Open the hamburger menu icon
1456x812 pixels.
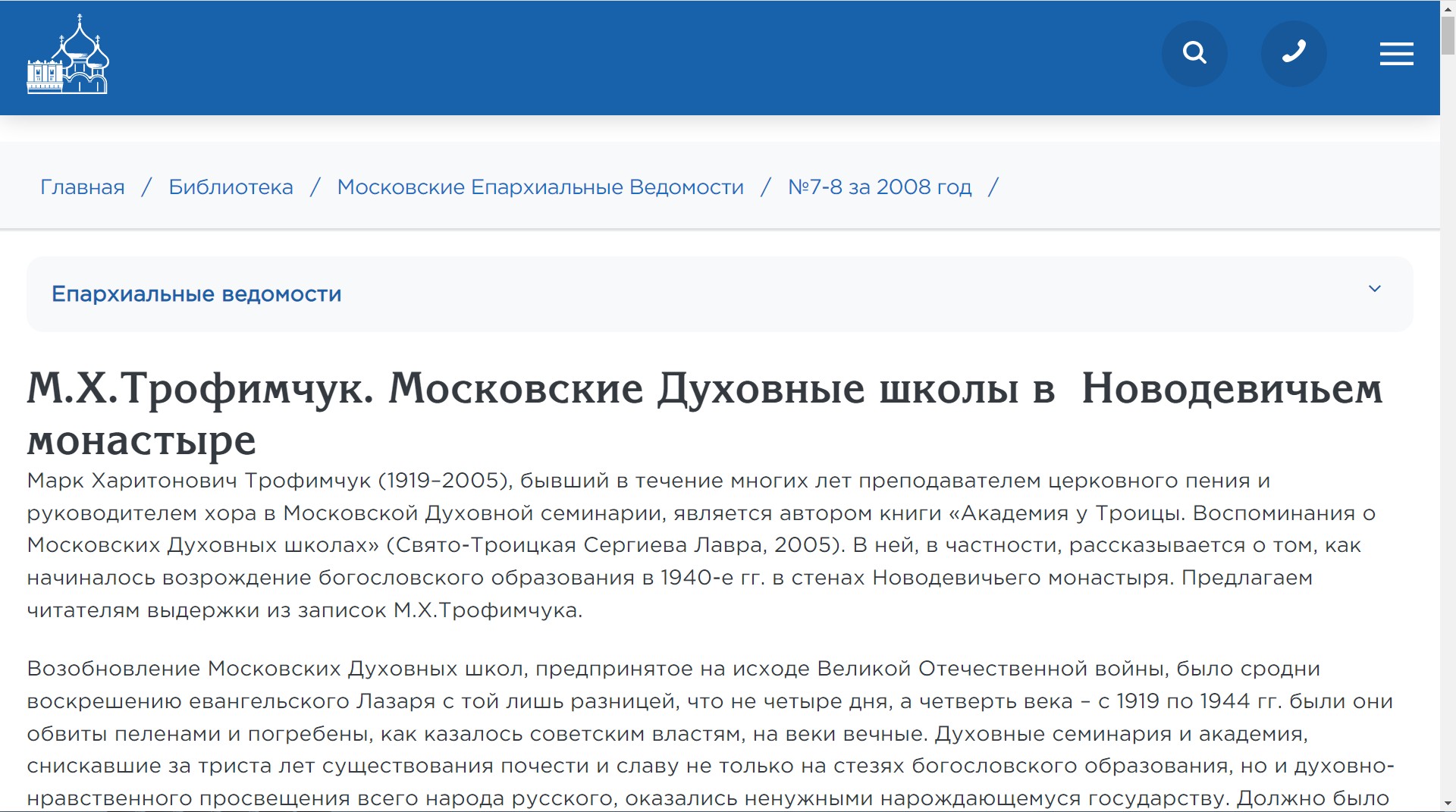pyautogui.click(x=1396, y=54)
